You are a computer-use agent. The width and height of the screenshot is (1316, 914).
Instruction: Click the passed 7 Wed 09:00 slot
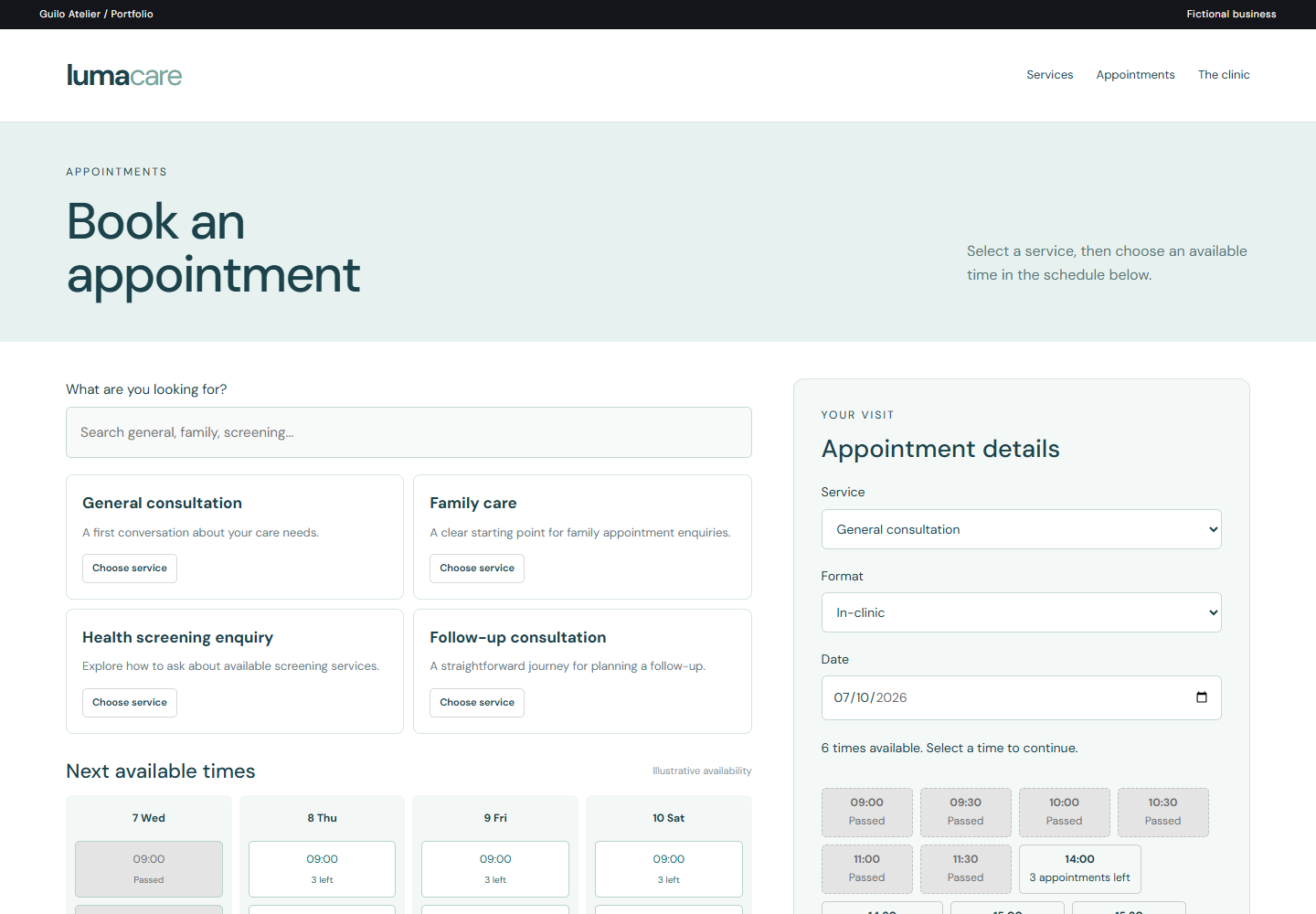[x=149, y=869]
